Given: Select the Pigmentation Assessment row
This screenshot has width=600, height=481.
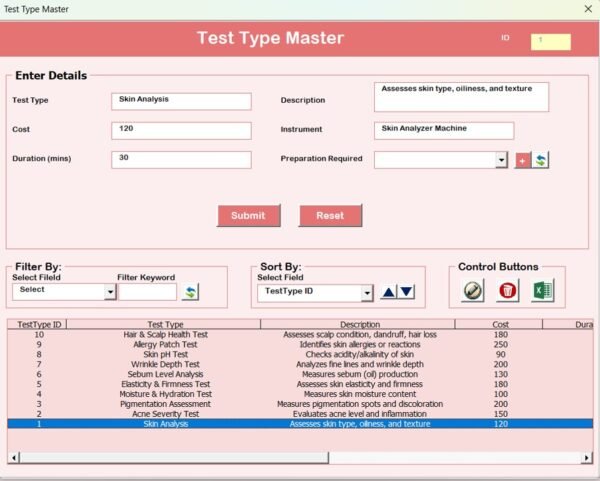Looking at the screenshot, I should coord(300,404).
